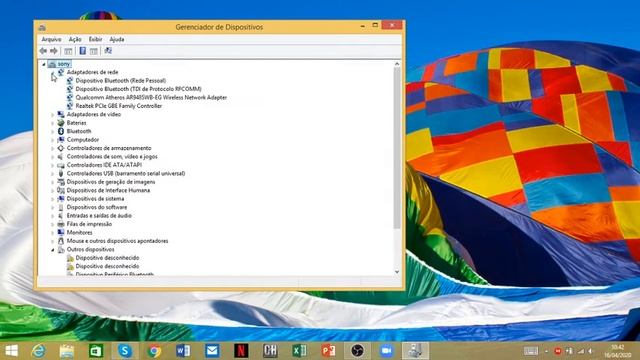The image size is (640, 360).
Task: Select Qualcomm Atheros AR9485WB-EG Wireless Network Adapter
Action: click(151, 98)
